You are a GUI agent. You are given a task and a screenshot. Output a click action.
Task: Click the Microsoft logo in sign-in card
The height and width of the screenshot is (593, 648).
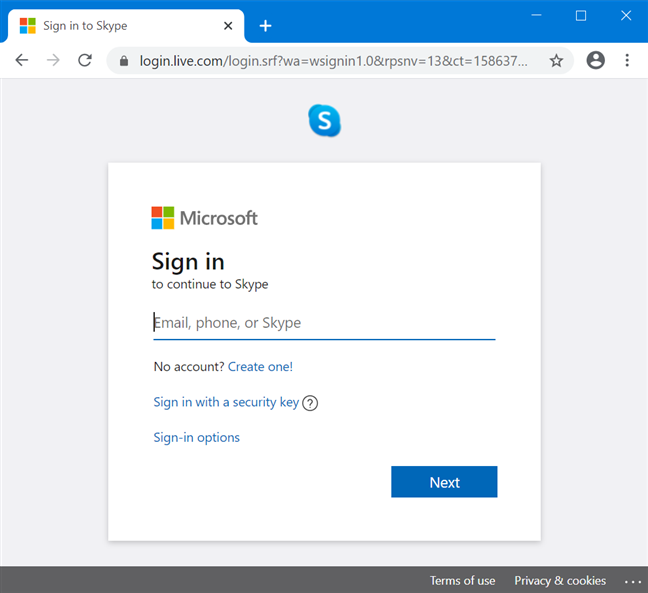point(204,218)
